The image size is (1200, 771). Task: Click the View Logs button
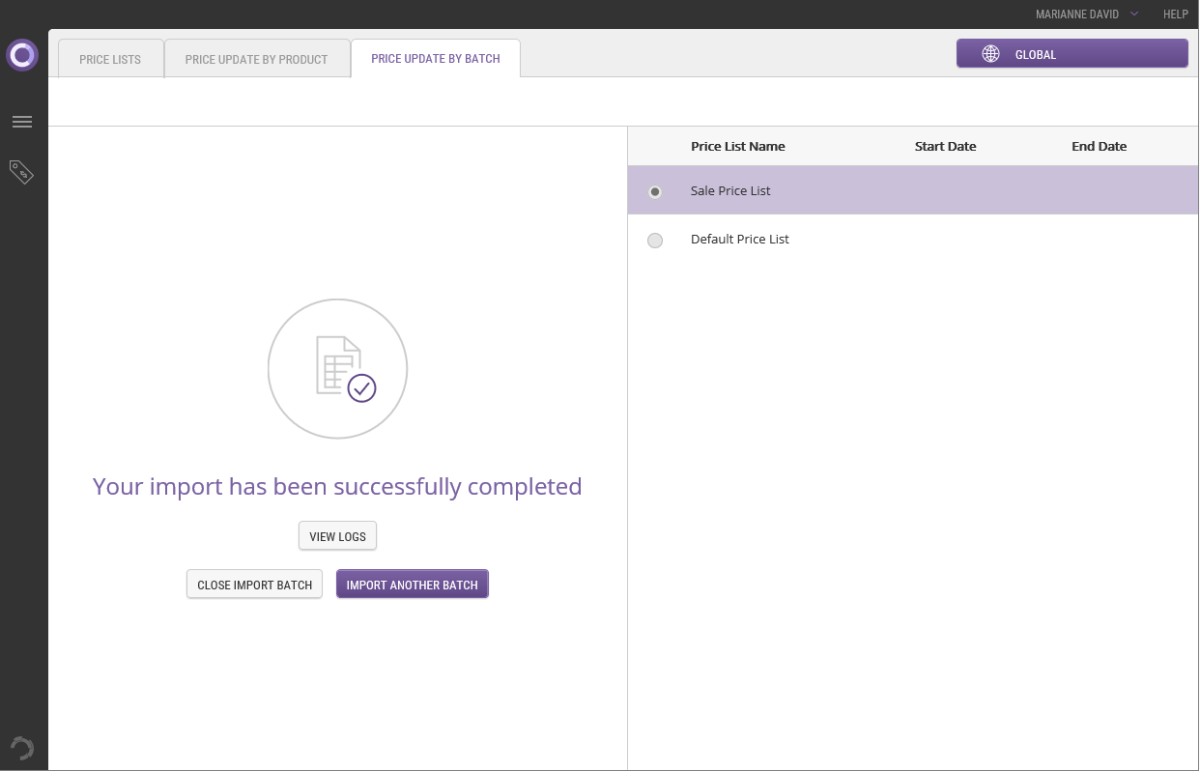[337, 536]
